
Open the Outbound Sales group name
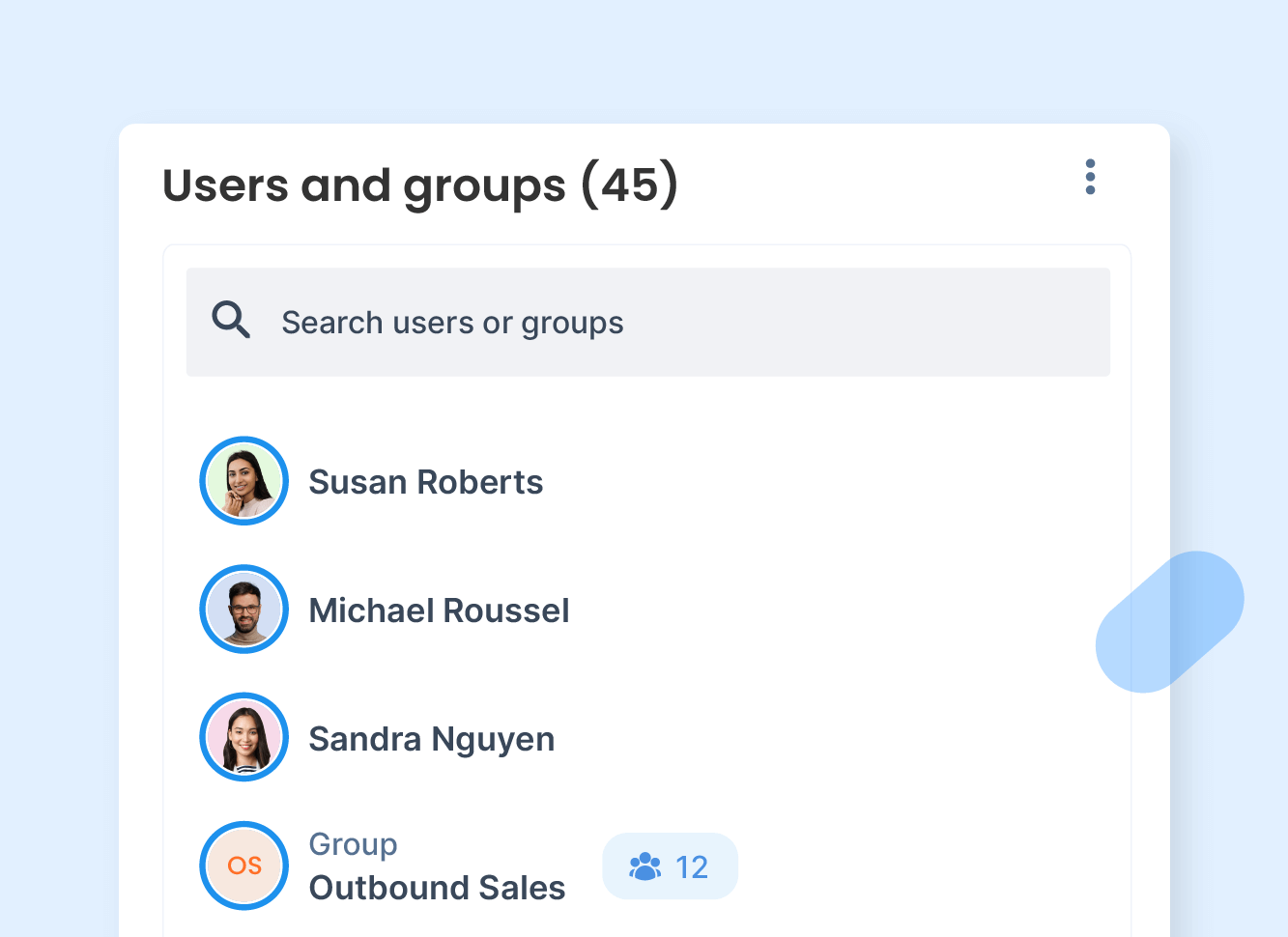tap(437, 888)
